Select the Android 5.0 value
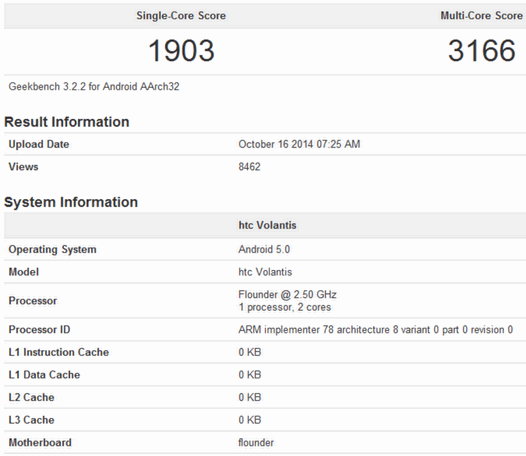The width and height of the screenshot is (526, 456). point(264,250)
